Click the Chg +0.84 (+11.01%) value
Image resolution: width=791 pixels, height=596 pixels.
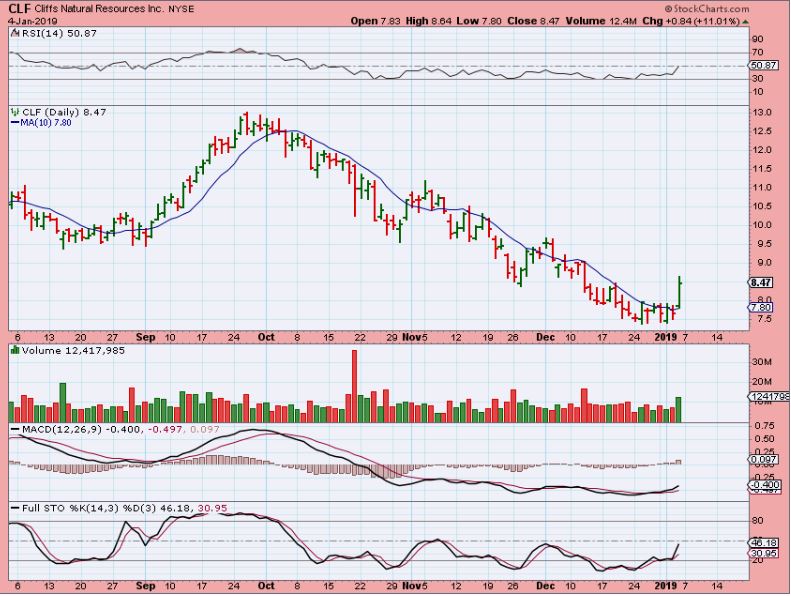click(x=691, y=21)
